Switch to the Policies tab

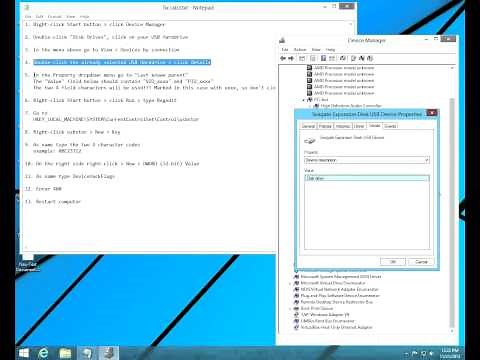click(x=325, y=126)
